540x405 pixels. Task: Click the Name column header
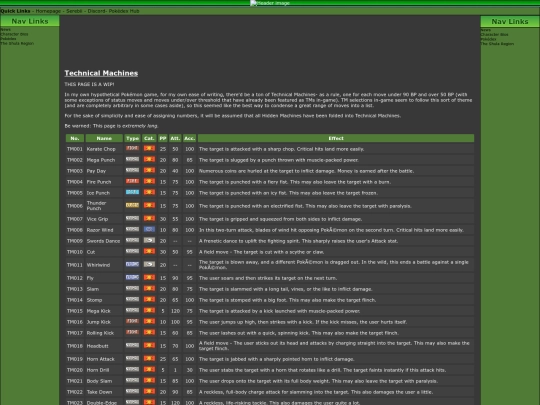[104, 138]
